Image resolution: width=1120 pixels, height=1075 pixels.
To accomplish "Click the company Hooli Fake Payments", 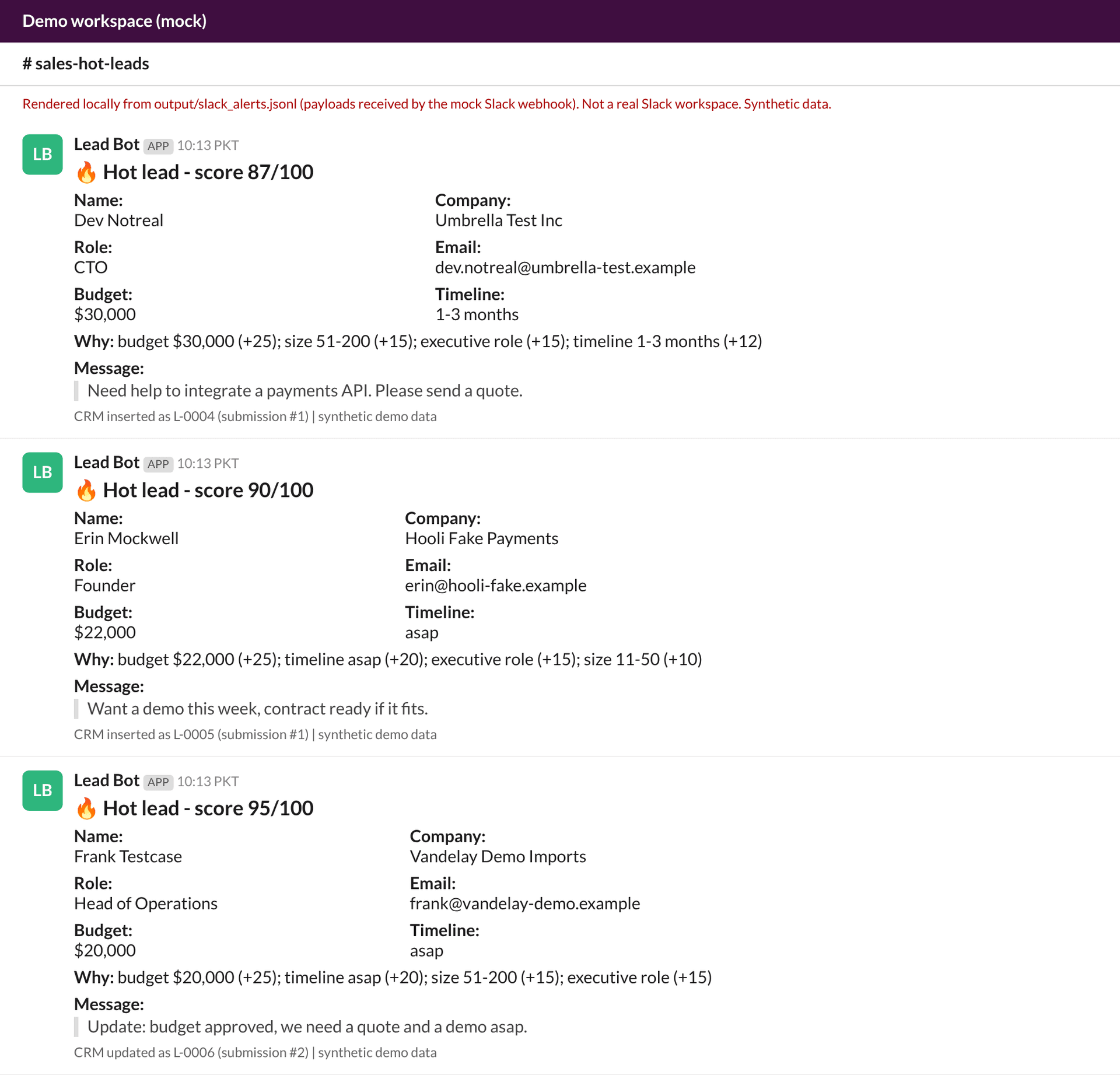I will [x=482, y=538].
